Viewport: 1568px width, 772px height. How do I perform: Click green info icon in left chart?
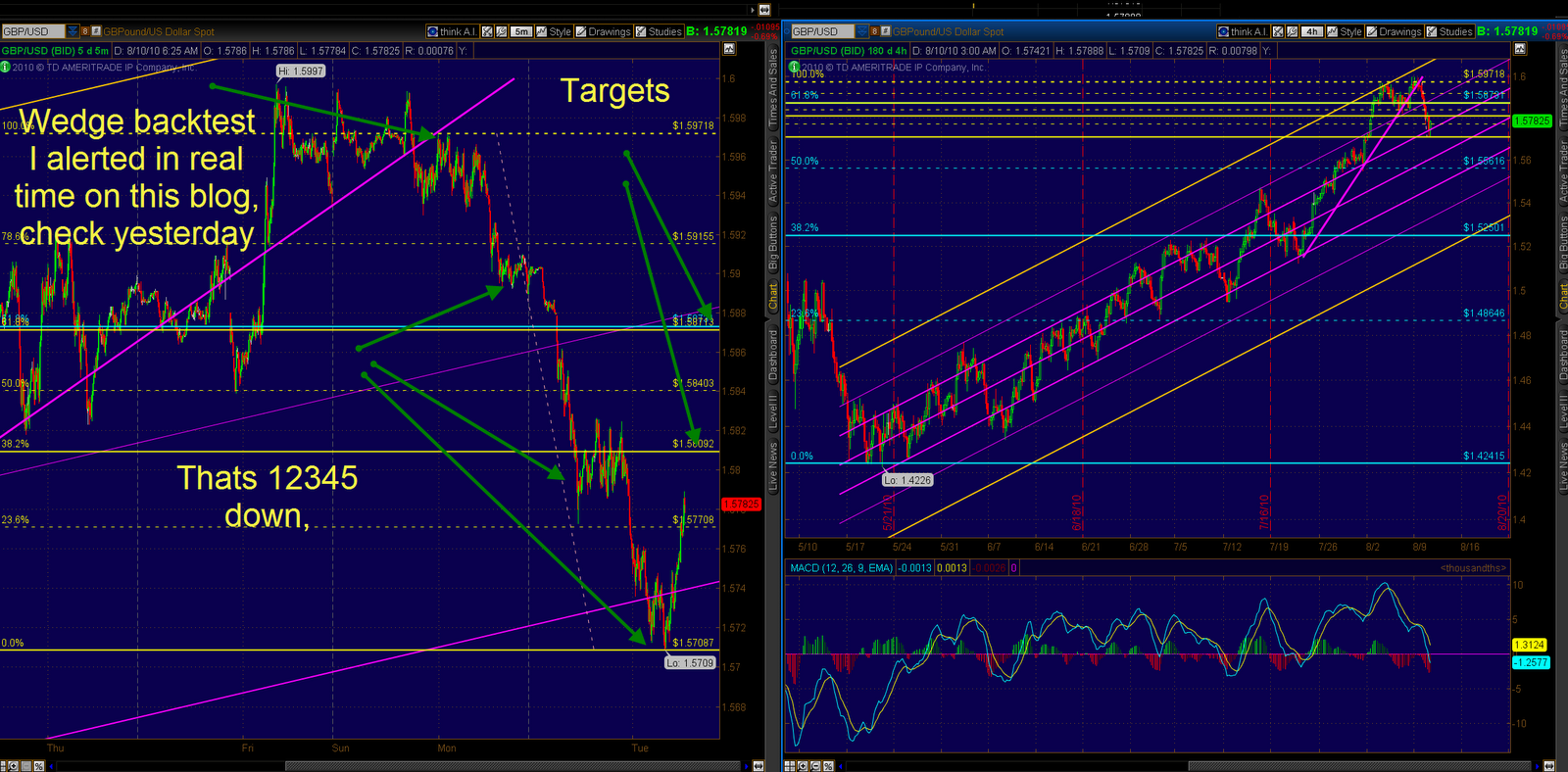point(5,67)
